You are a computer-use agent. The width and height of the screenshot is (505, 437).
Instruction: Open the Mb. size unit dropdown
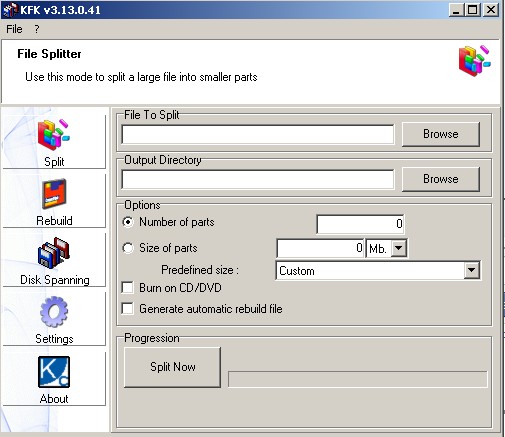(x=399, y=248)
